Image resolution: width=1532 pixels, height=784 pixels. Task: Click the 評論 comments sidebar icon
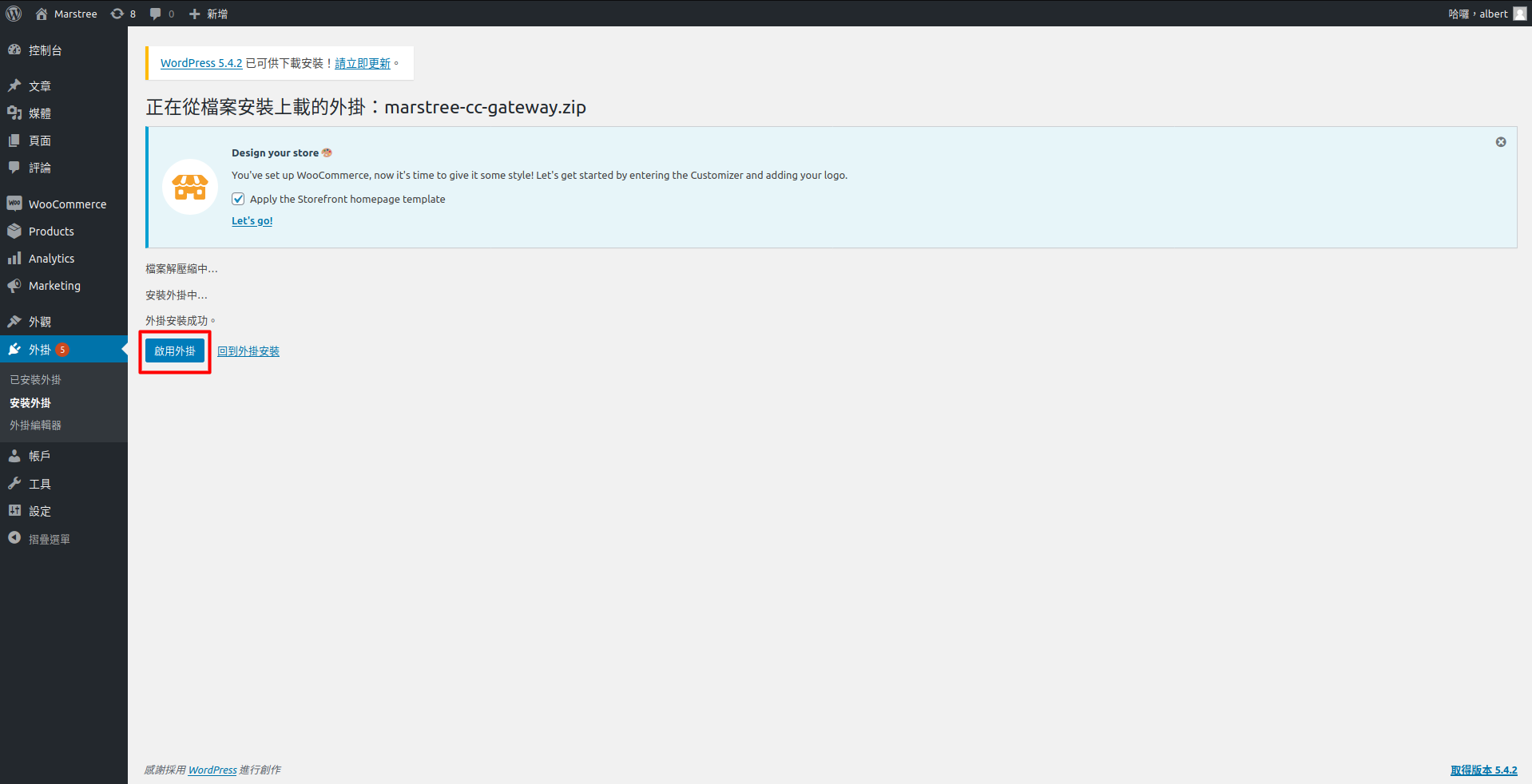[14, 167]
